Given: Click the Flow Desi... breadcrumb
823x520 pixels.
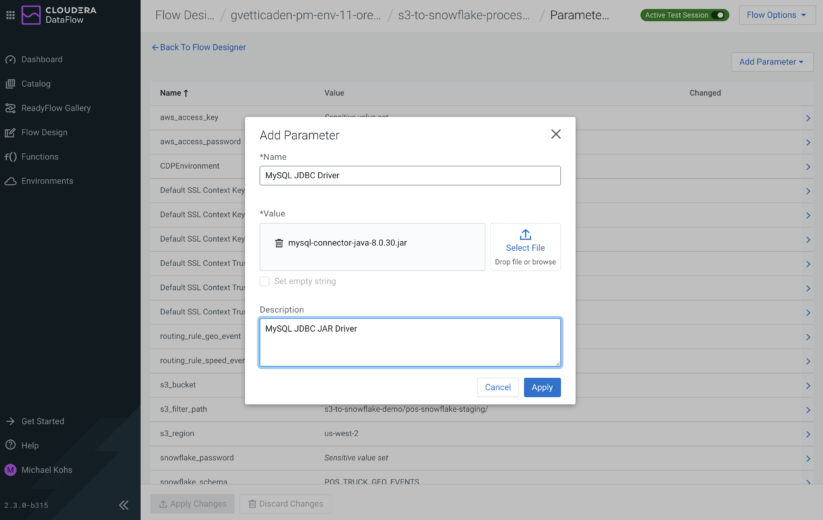Looking at the screenshot, I should (x=185, y=15).
